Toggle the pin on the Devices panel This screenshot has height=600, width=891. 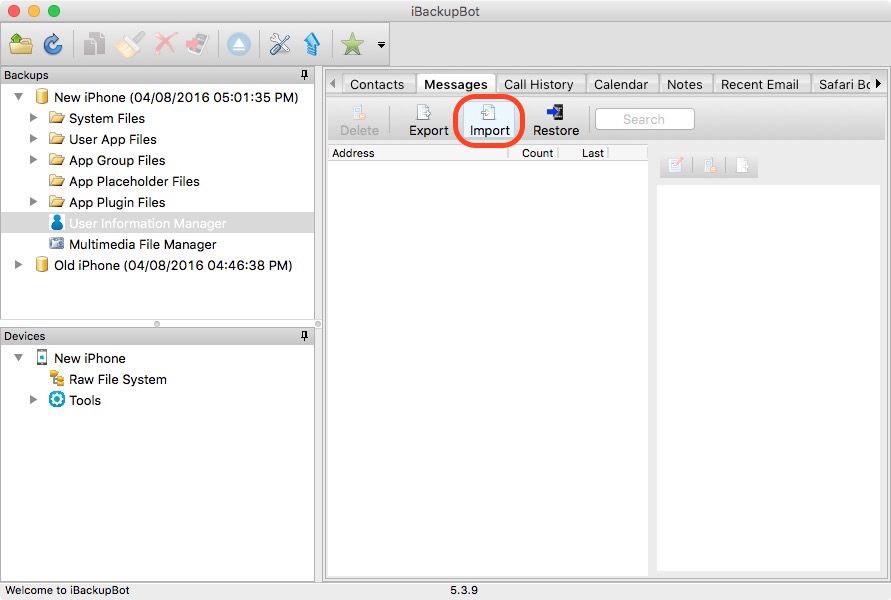coord(305,336)
